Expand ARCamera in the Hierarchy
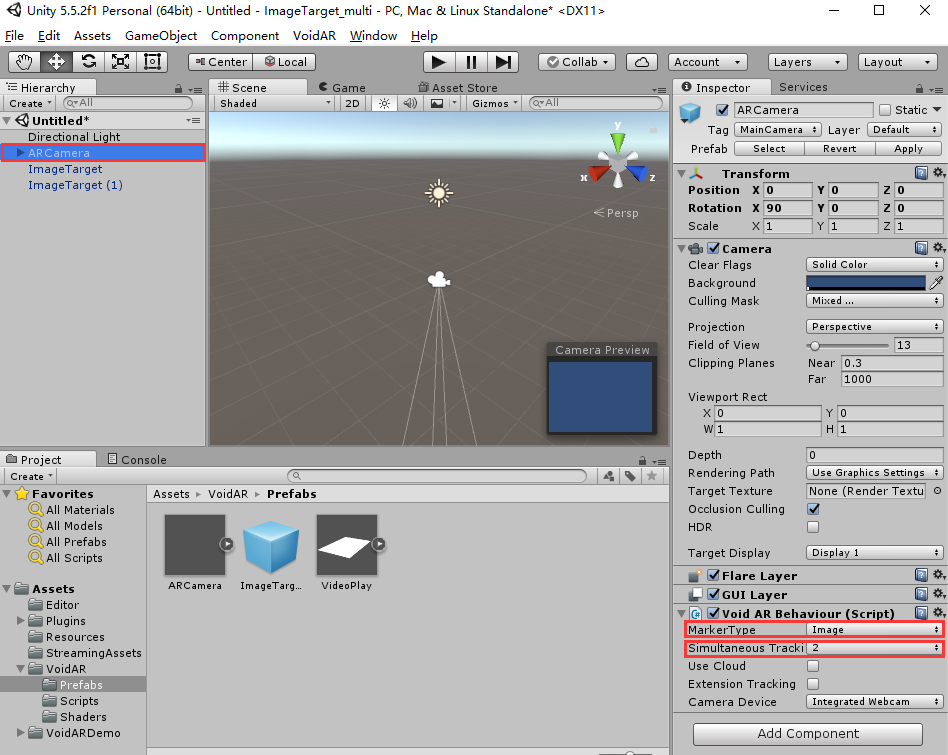Image resolution: width=948 pixels, height=755 pixels. point(21,153)
